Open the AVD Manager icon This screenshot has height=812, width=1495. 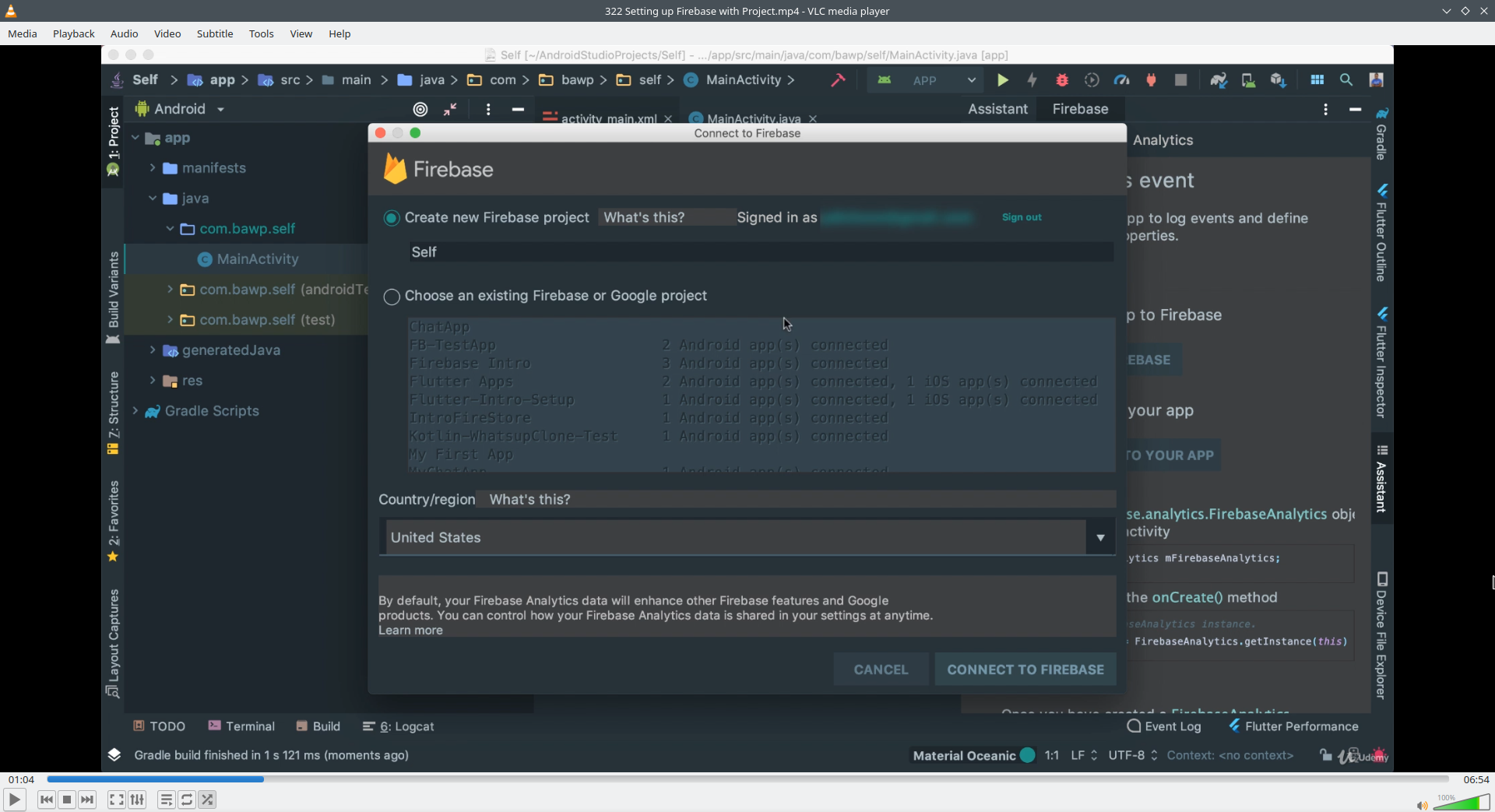click(x=1248, y=80)
